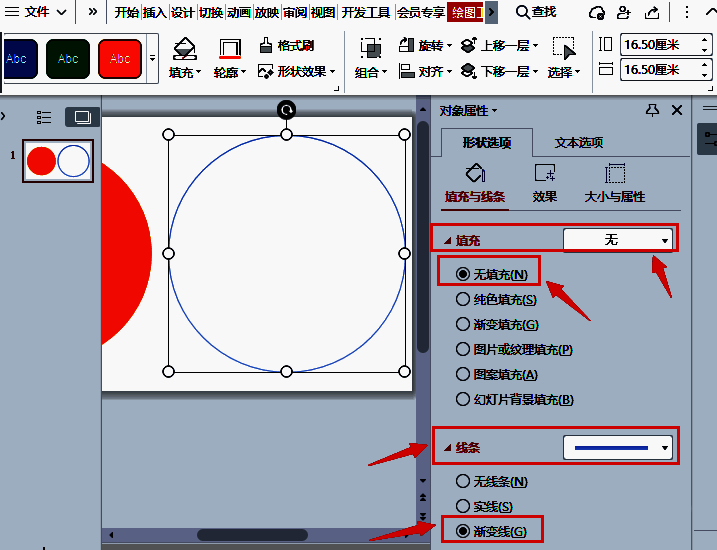The image size is (717, 550).
Task: Select the Format Painter tool
Action: [287, 46]
